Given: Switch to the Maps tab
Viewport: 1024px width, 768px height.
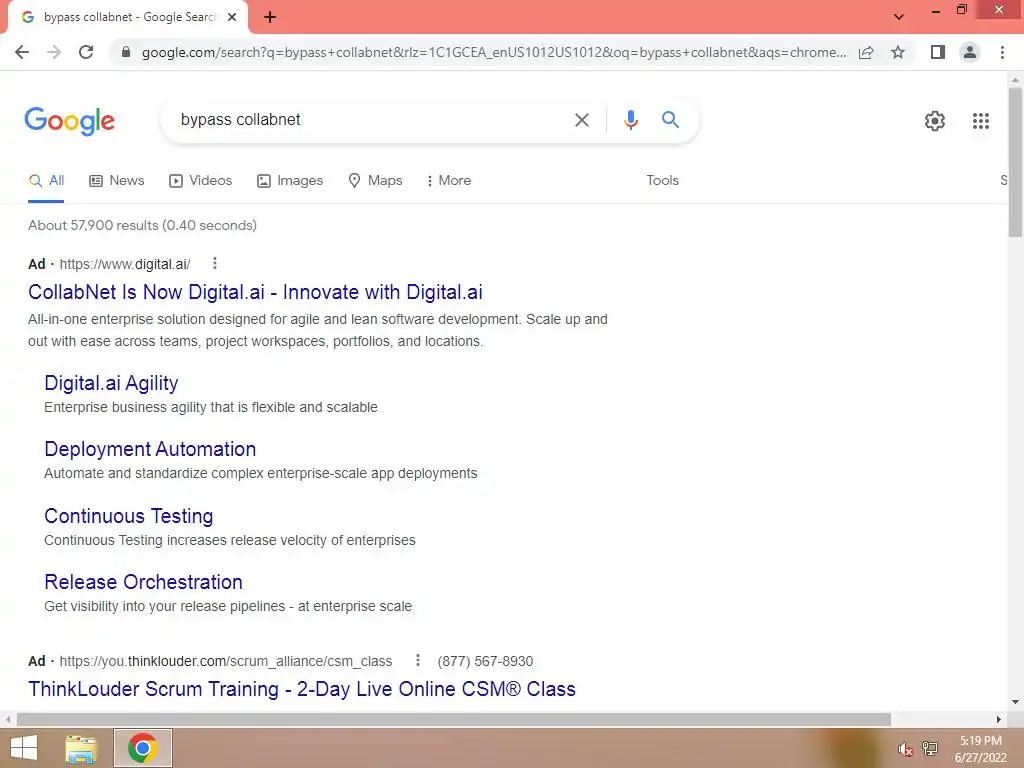Looking at the screenshot, I should pos(376,181).
